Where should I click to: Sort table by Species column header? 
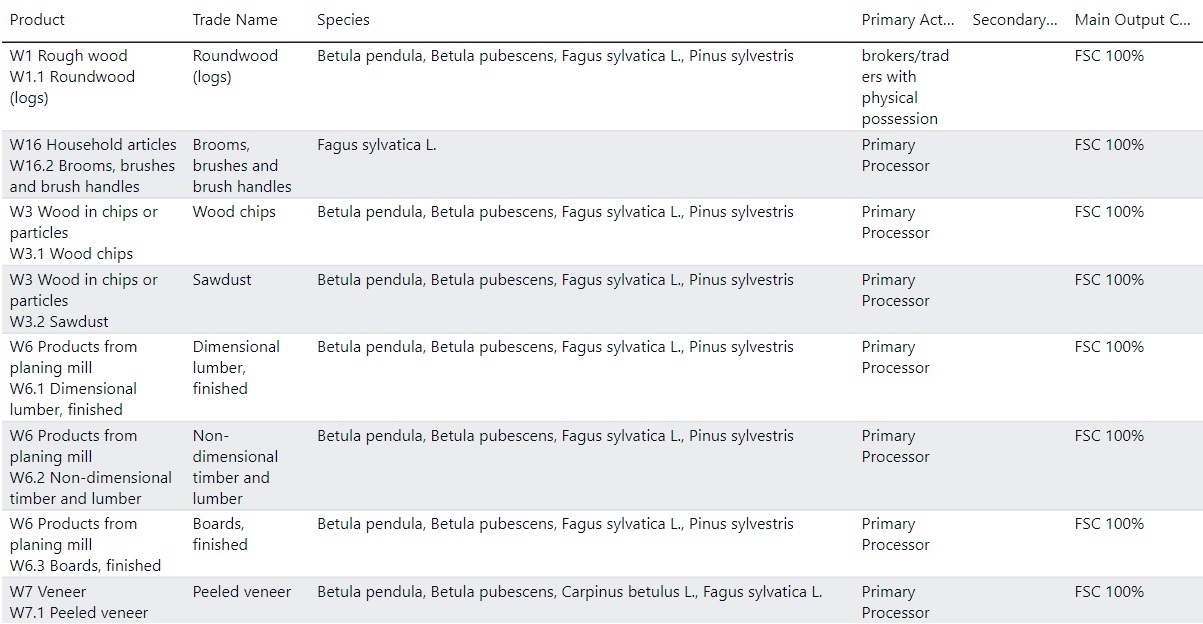pos(343,20)
